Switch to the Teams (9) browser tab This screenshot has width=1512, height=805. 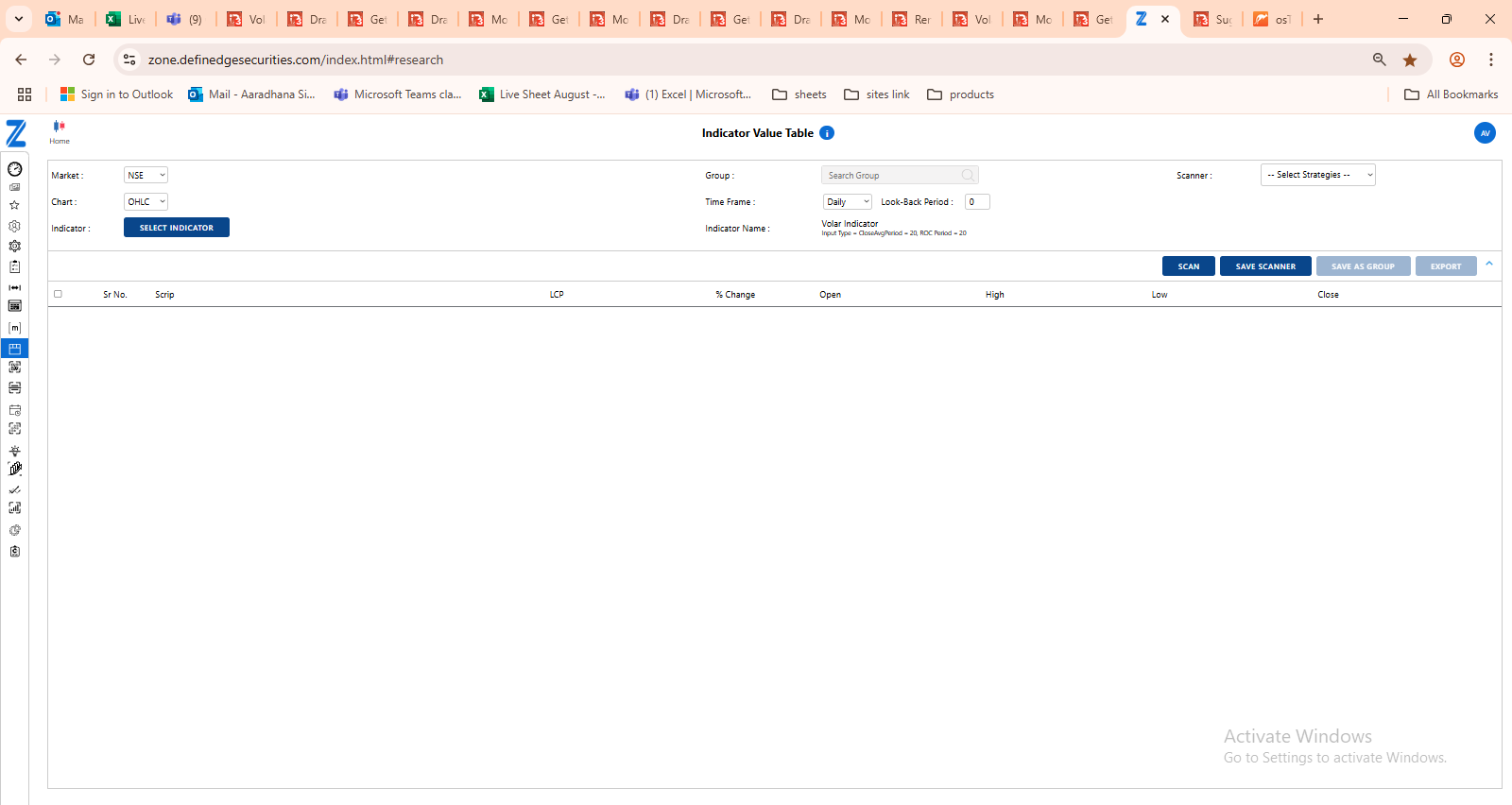(185, 19)
